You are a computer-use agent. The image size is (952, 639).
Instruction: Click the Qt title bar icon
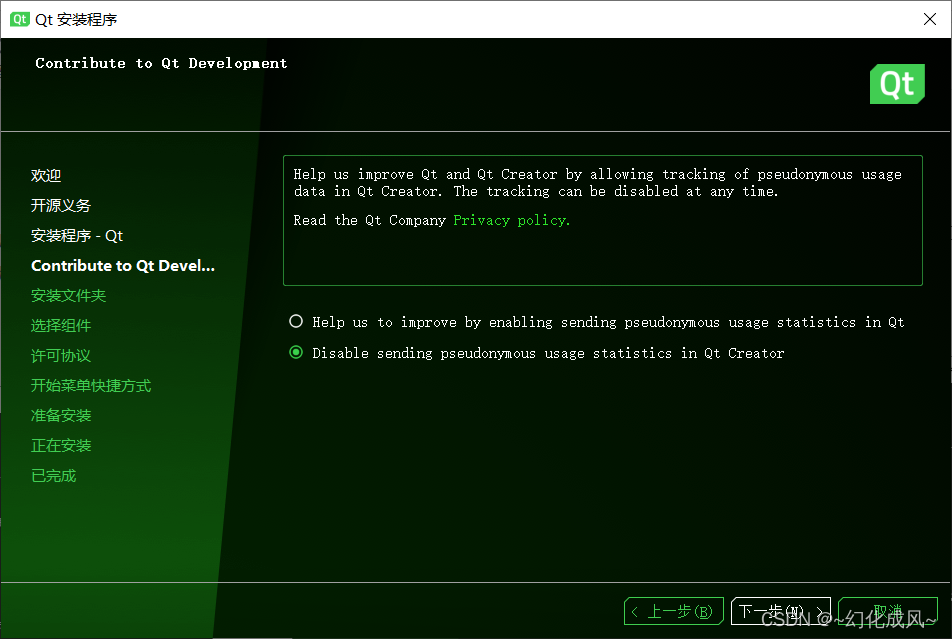click(19, 19)
